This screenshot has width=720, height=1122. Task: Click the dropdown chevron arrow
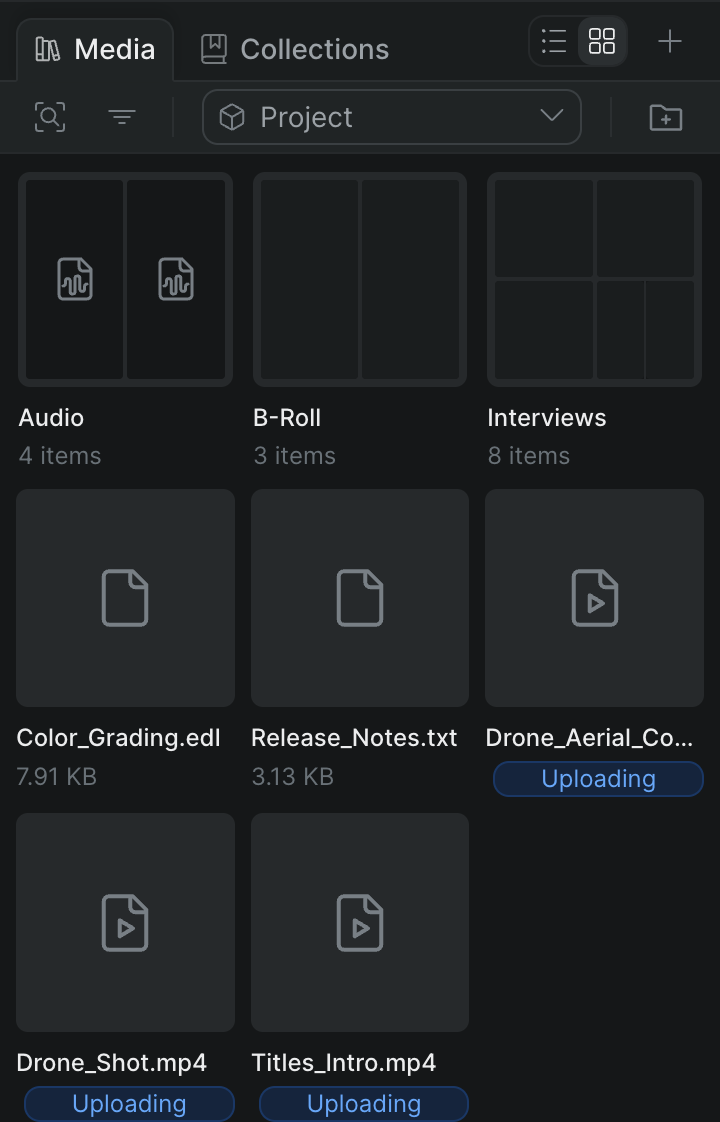[551, 115]
